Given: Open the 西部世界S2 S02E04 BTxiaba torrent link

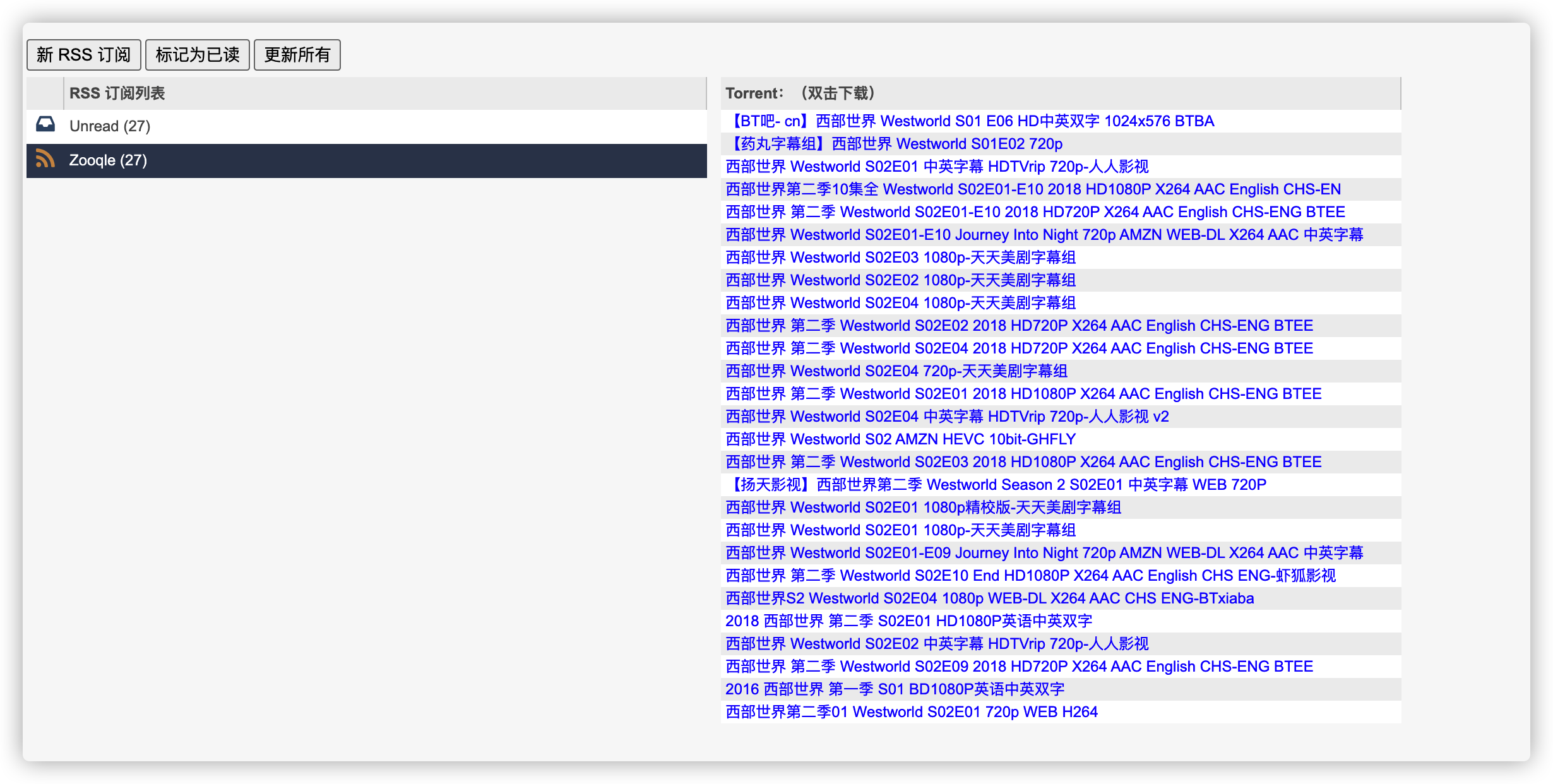Looking at the screenshot, I should [990, 598].
